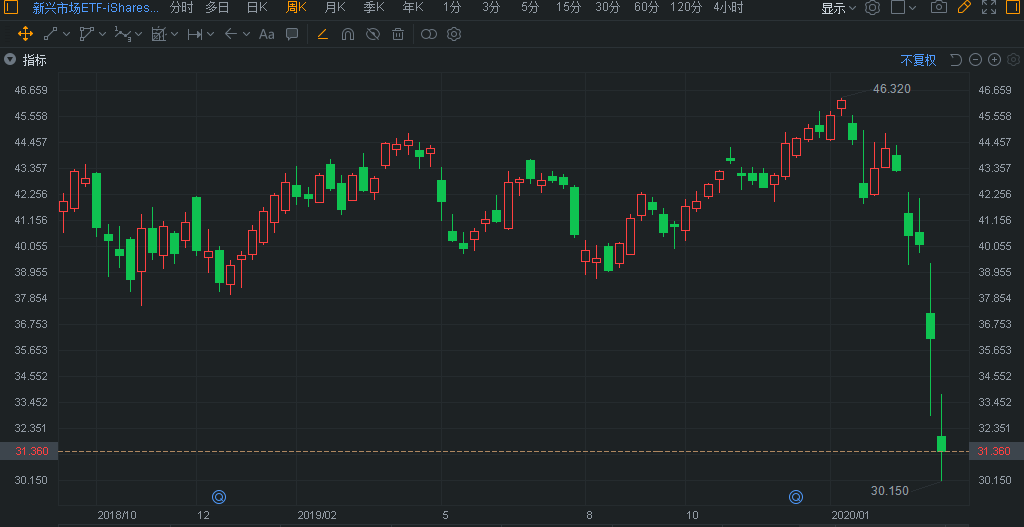This screenshot has width=1024, height=527.
Task: Enter fullscreen chart mode
Action: pyautogui.click(x=989, y=8)
